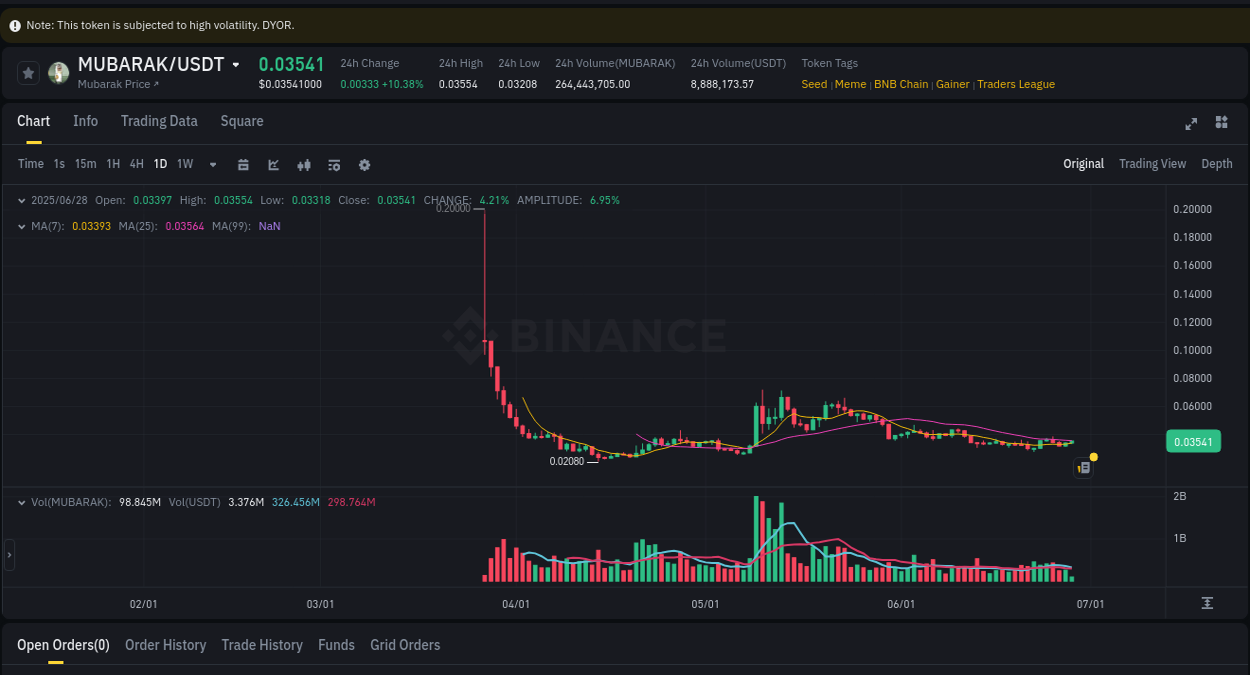Open the chart settings gear icon
The width and height of the screenshot is (1250, 675).
click(x=364, y=164)
